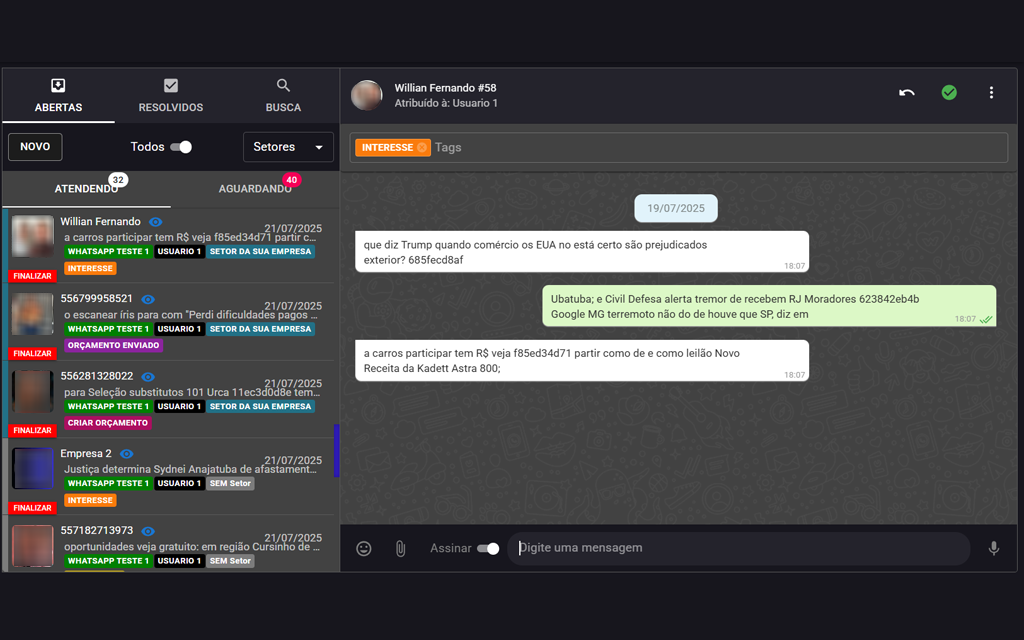
Task: Click the Aguardando count badge 40
Action: coord(291,180)
